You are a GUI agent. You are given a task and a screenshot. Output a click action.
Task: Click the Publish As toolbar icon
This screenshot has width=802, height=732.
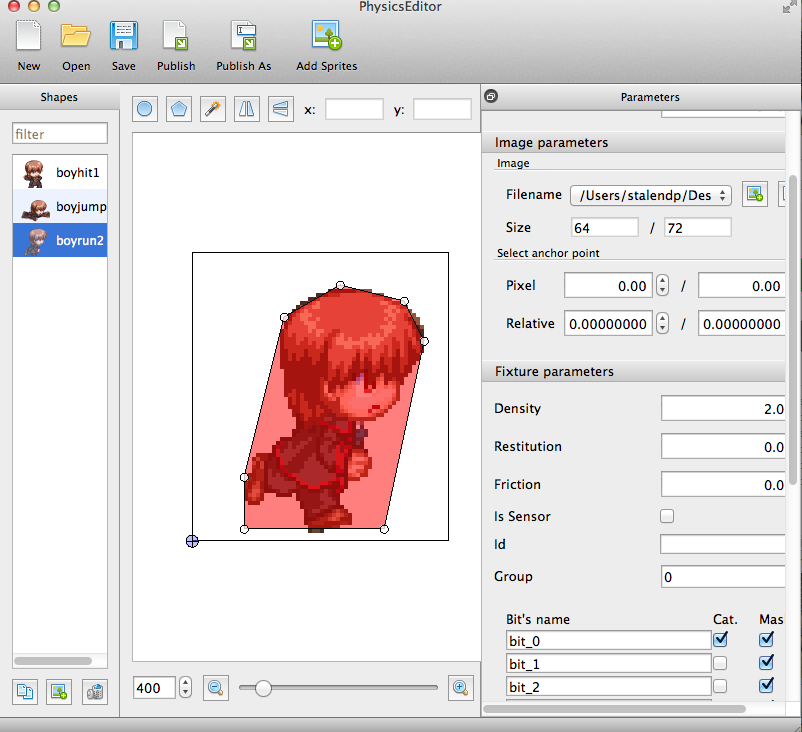pyautogui.click(x=243, y=38)
